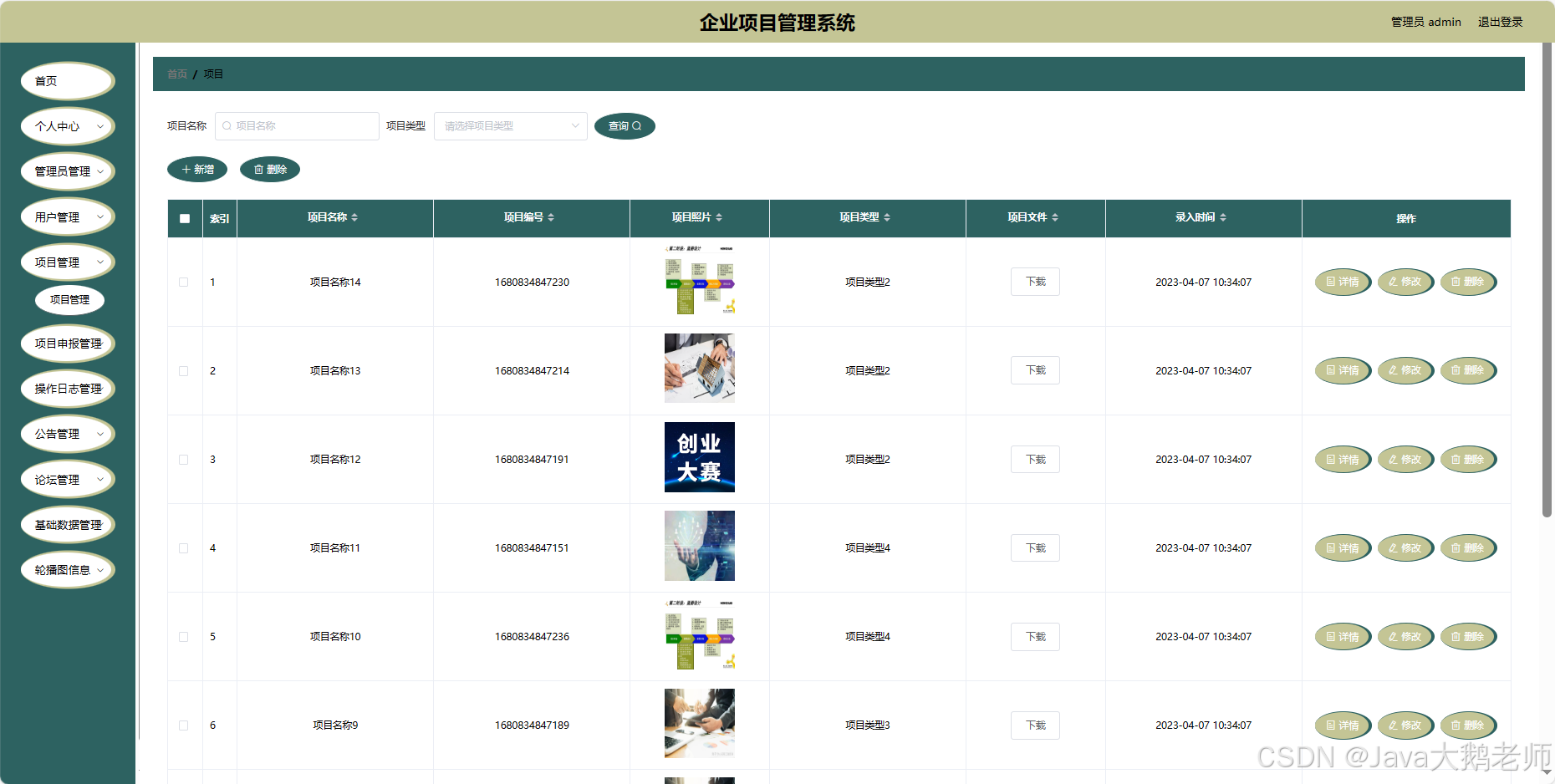The width and height of the screenshot is (1555, 784).
Task: Expand the 论坛管理 sidebar menu
Action: pos(68,480)
